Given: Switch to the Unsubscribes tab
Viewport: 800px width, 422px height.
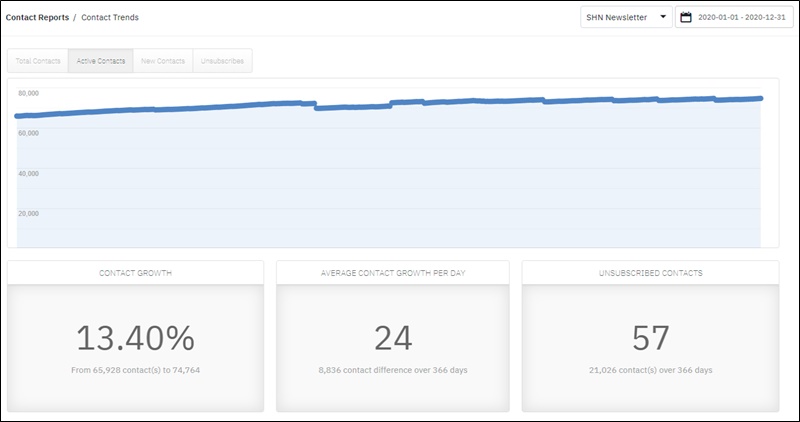Looking at the screenshot, I should (223, 61).
